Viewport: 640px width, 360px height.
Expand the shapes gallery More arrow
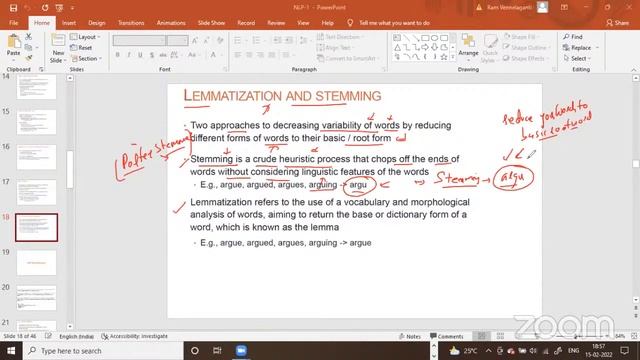[453, 58]
